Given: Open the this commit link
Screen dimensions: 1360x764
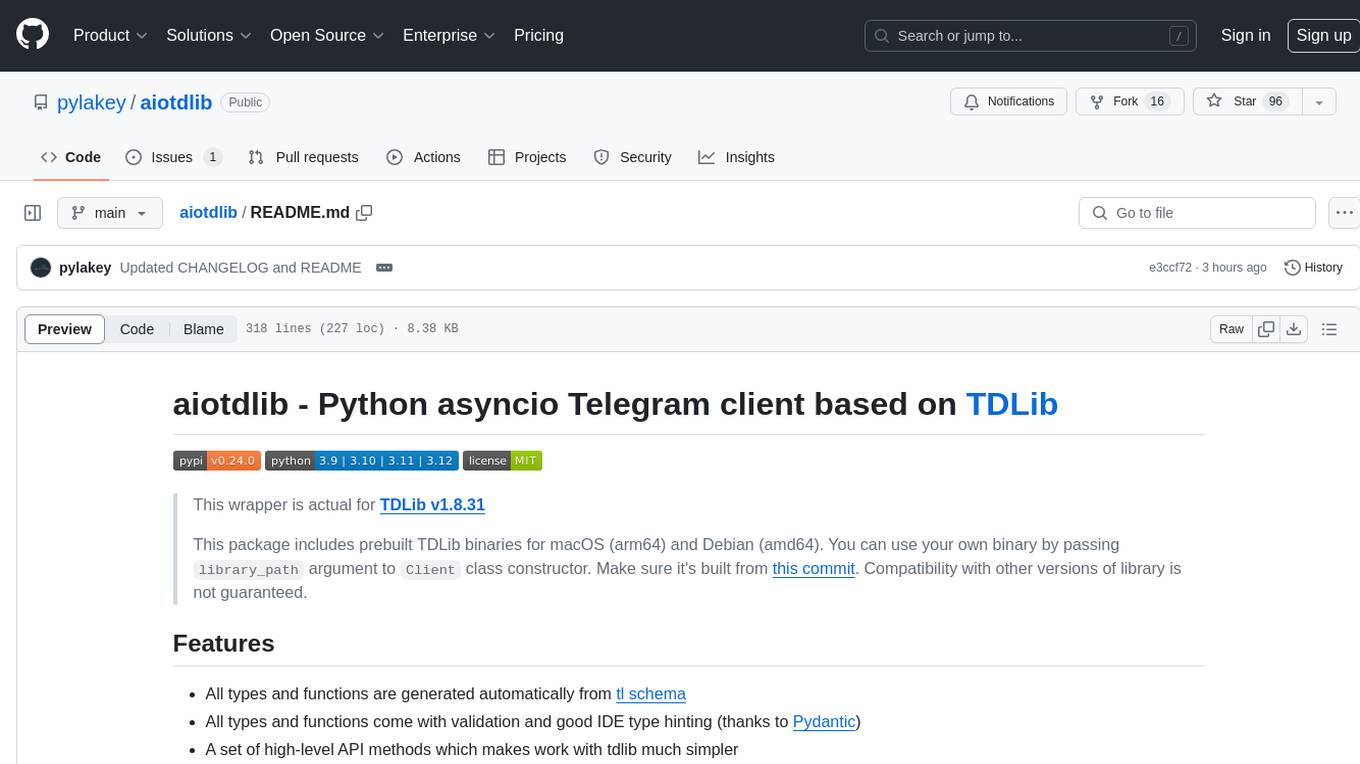Looking at the screenshot, I should pos(813,569).
